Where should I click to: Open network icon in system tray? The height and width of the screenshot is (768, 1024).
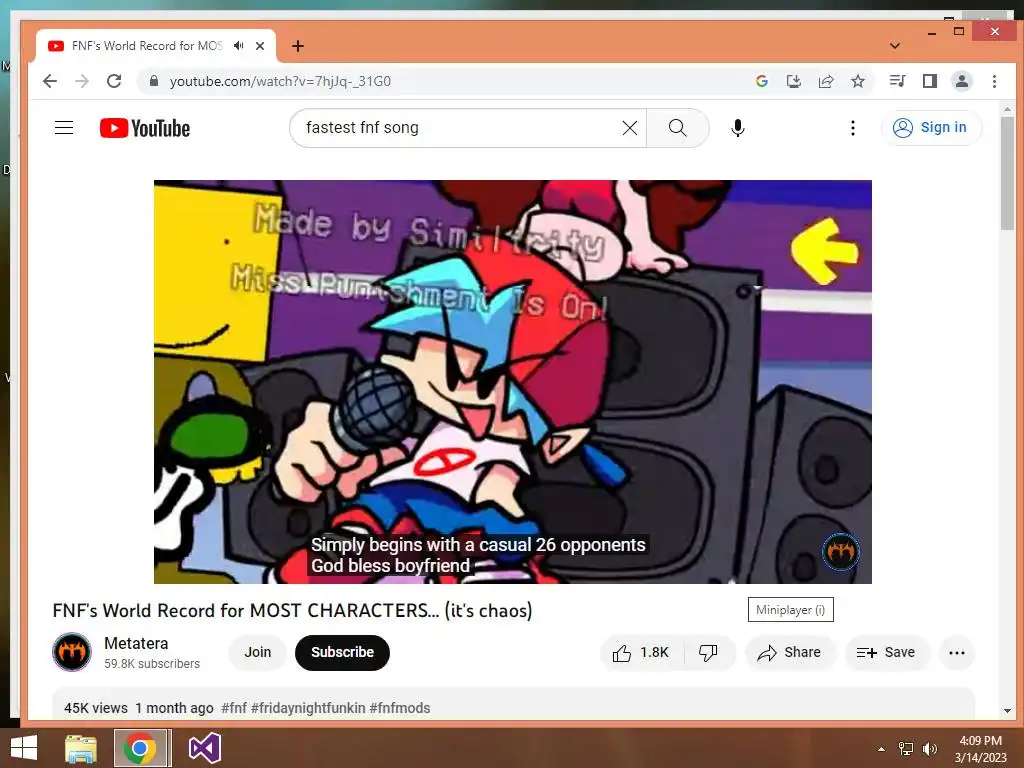(906, 749)
